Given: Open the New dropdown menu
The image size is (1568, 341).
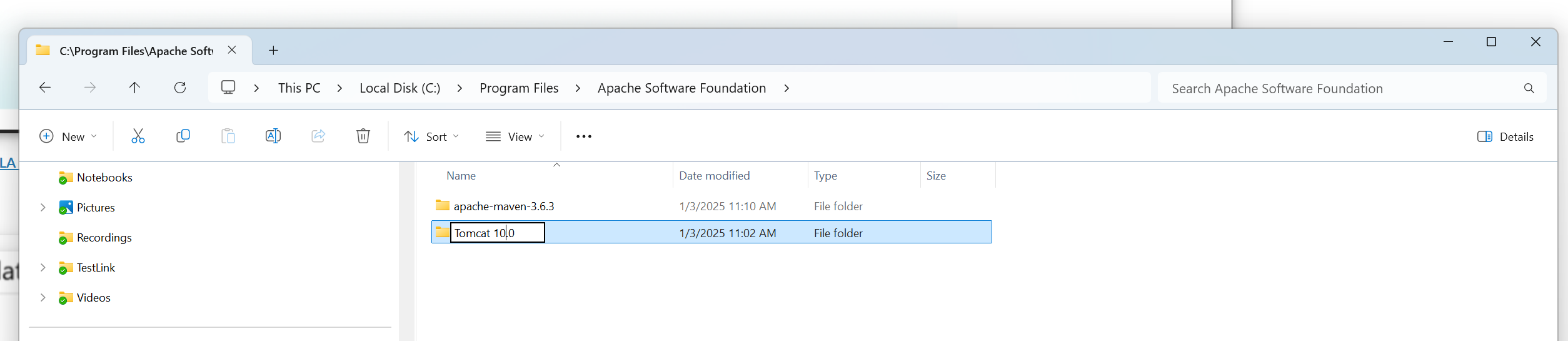Looking at the screenshot, I should [x=68, y=137].
